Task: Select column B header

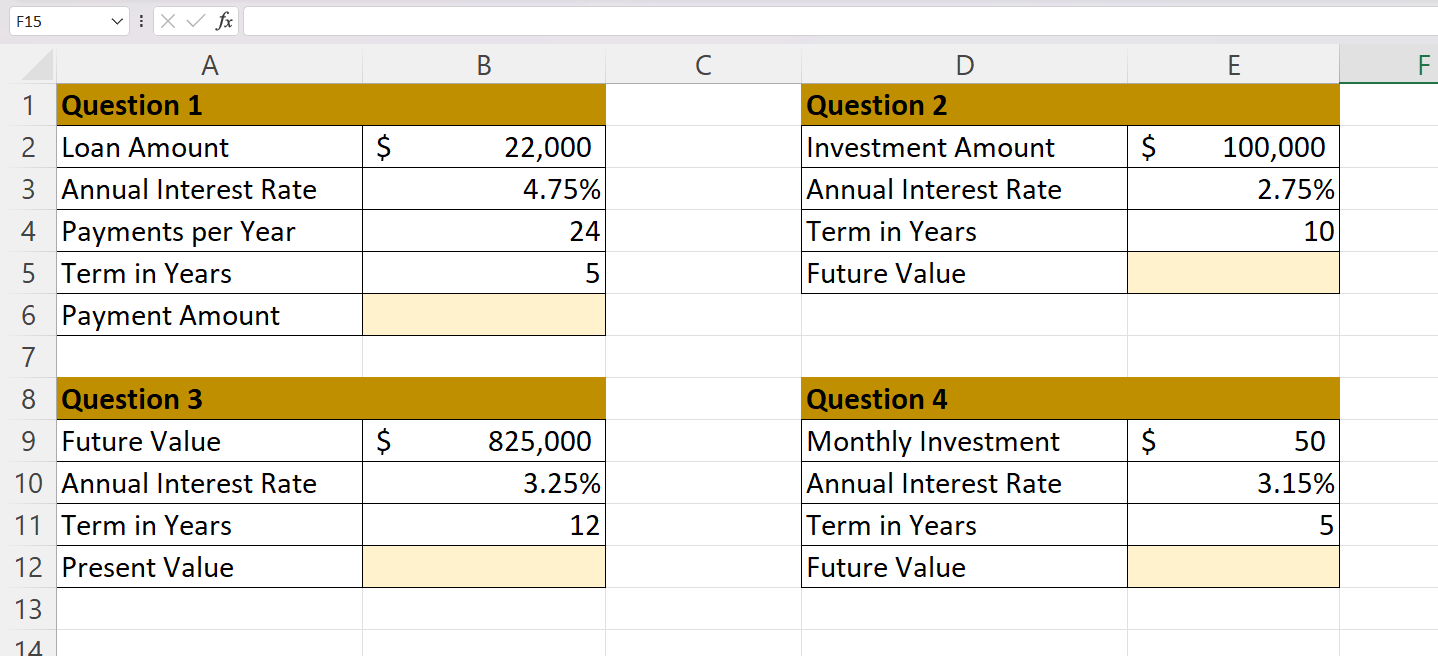Action: (x=484, y=64)
